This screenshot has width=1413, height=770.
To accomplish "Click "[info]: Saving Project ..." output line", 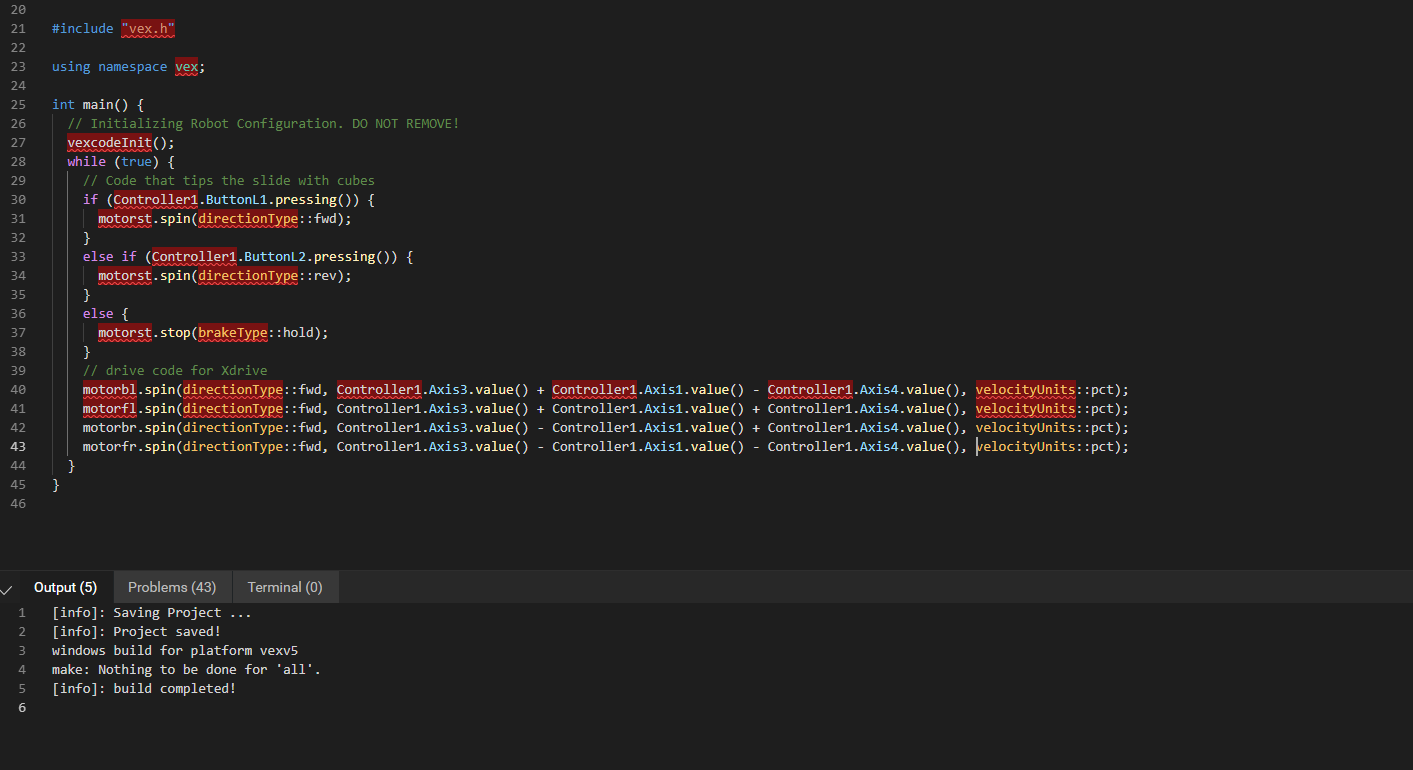I will coord(152,613).
